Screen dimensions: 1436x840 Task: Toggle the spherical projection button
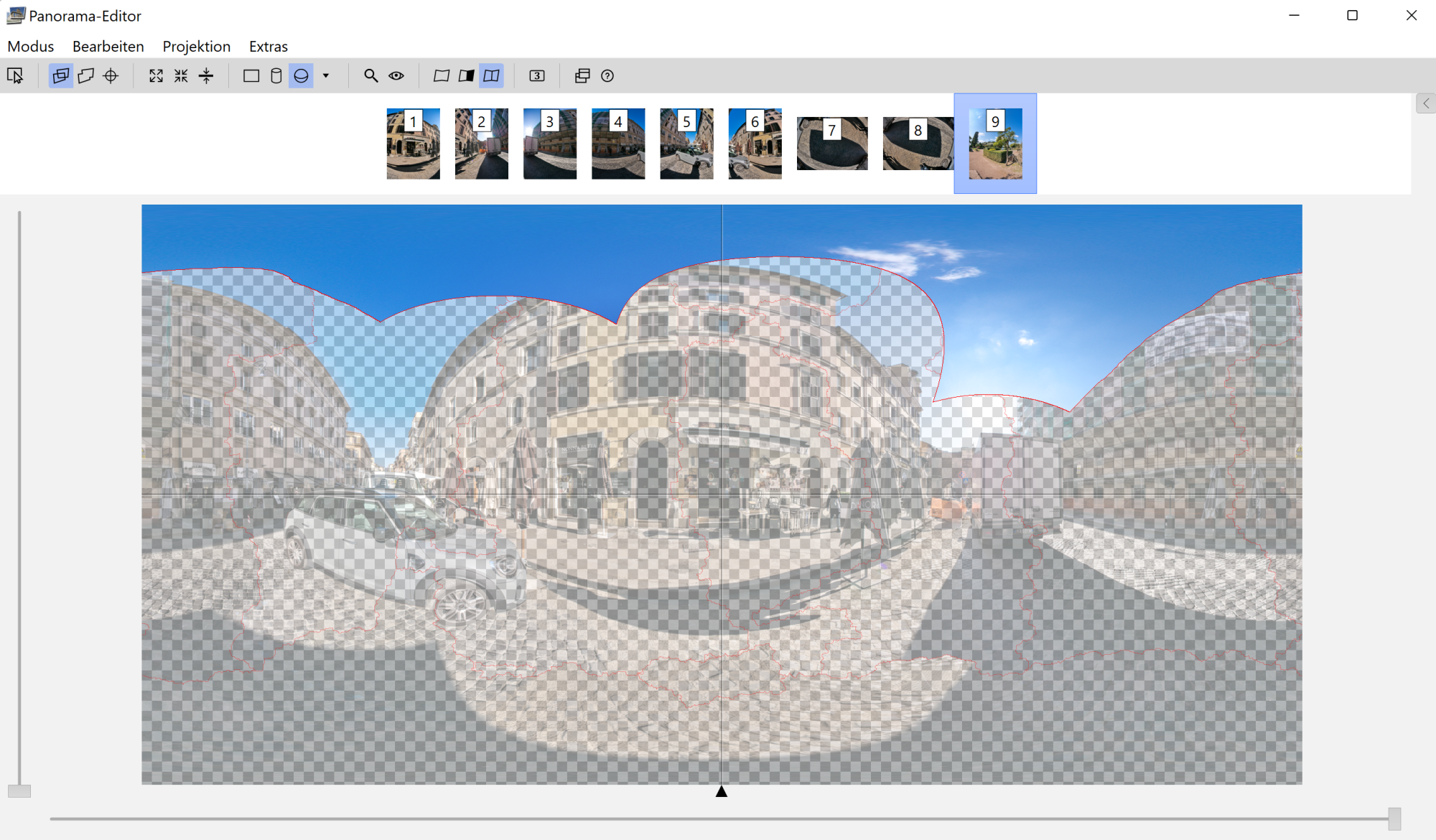[x=301, y=75]
